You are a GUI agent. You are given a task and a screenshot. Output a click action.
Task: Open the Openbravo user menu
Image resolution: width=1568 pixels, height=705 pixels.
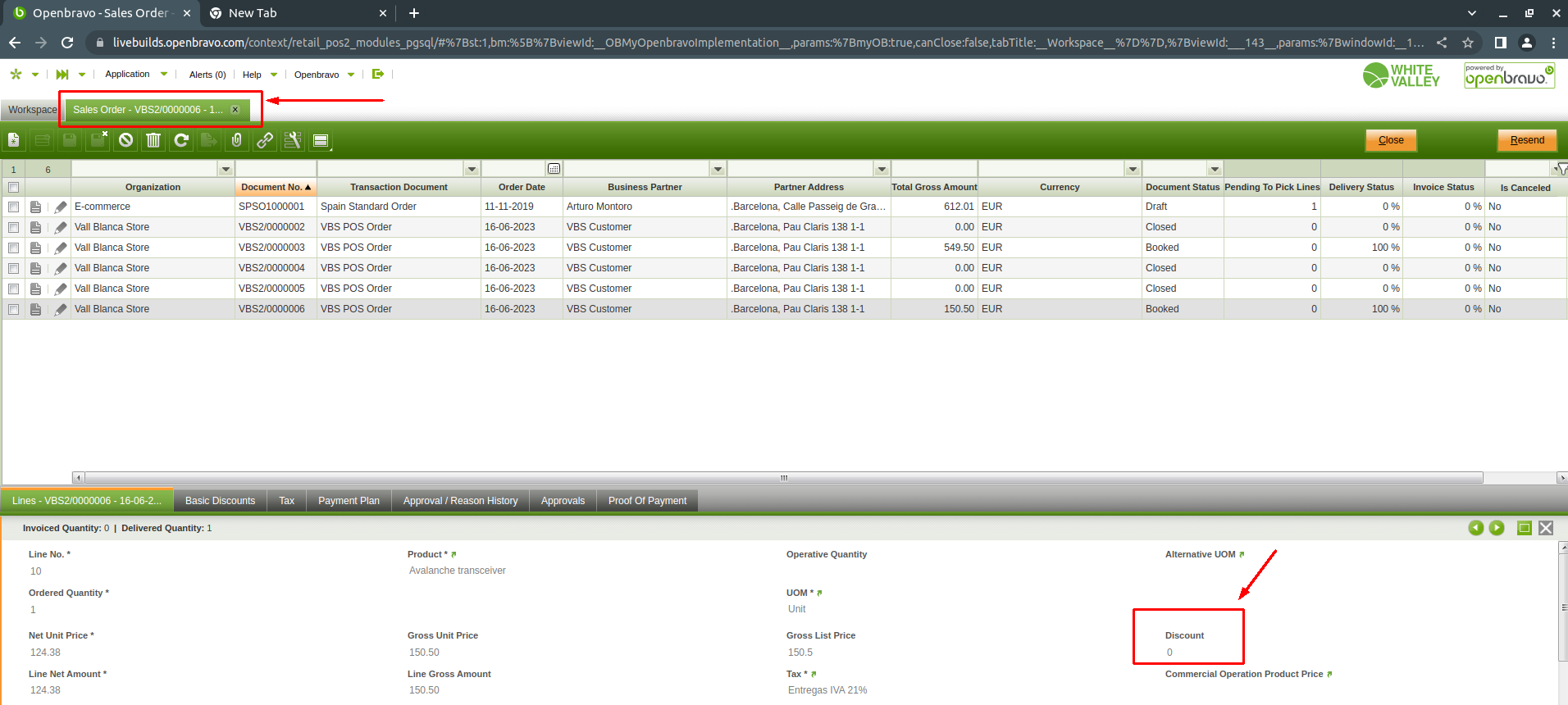[324, 75]
